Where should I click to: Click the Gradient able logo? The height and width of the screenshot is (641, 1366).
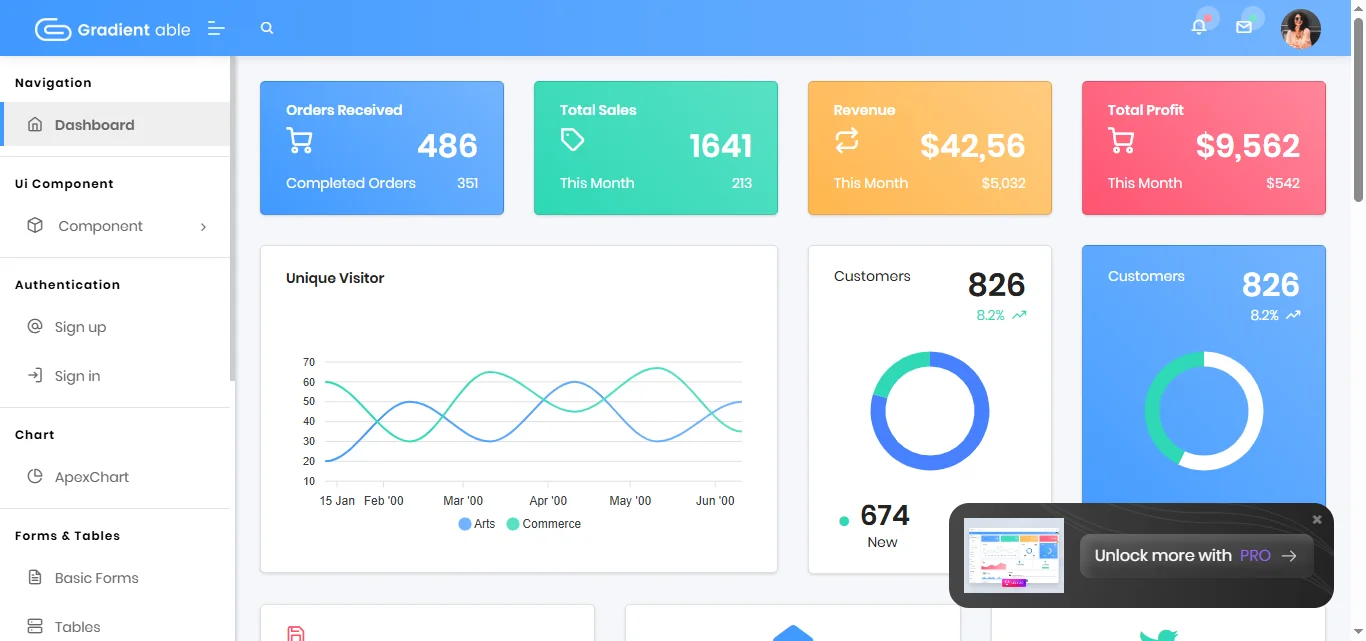point(112,29)
